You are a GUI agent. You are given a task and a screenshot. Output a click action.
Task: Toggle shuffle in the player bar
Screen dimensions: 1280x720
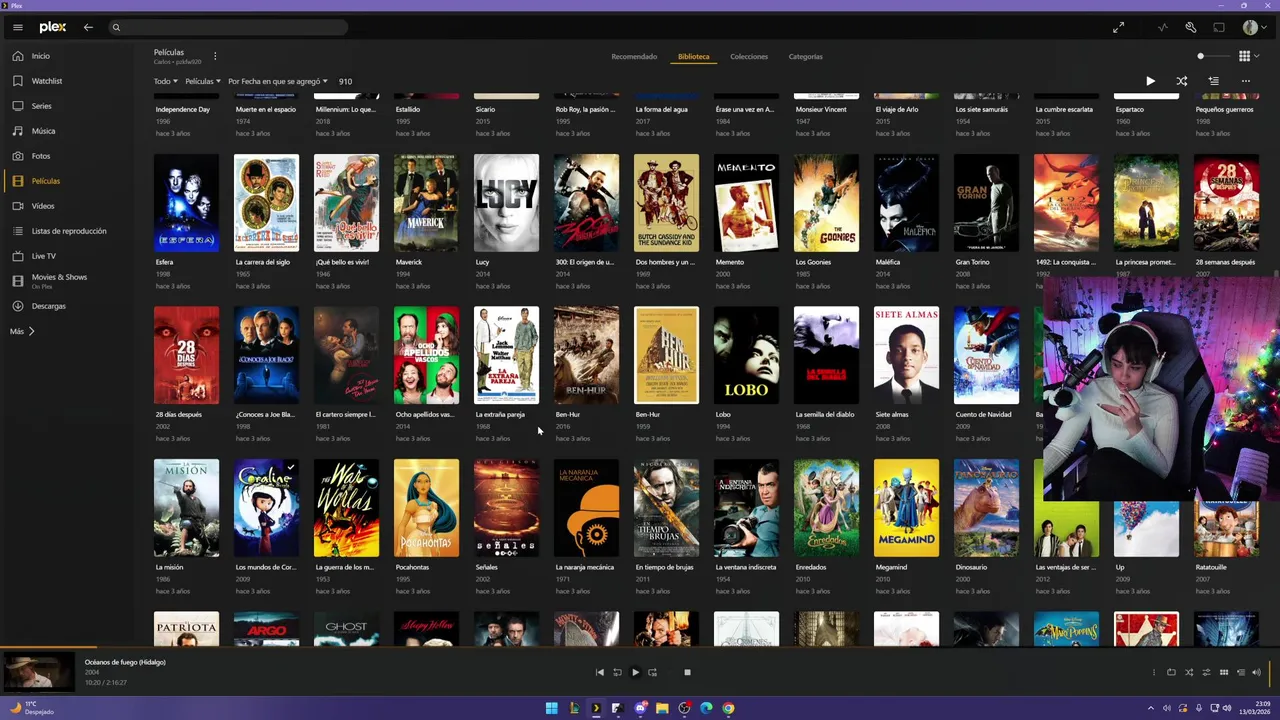[1189, 672]
